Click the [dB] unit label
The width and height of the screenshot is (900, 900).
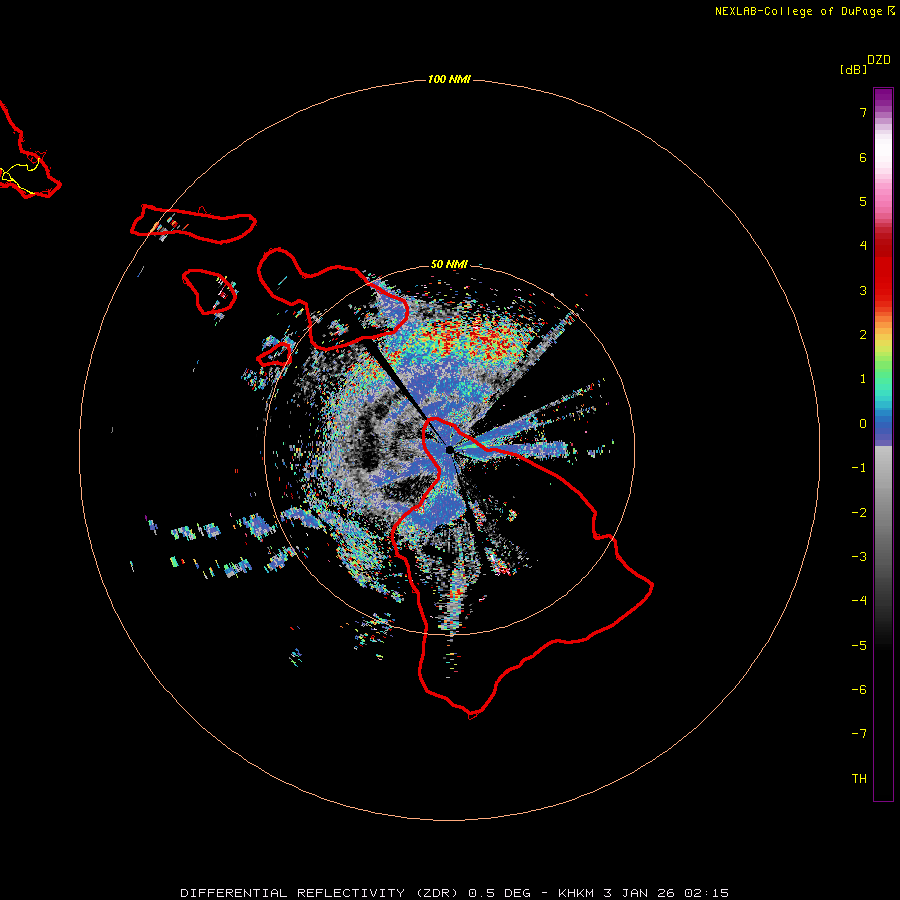pyautogui.click(x=853, y=69)
